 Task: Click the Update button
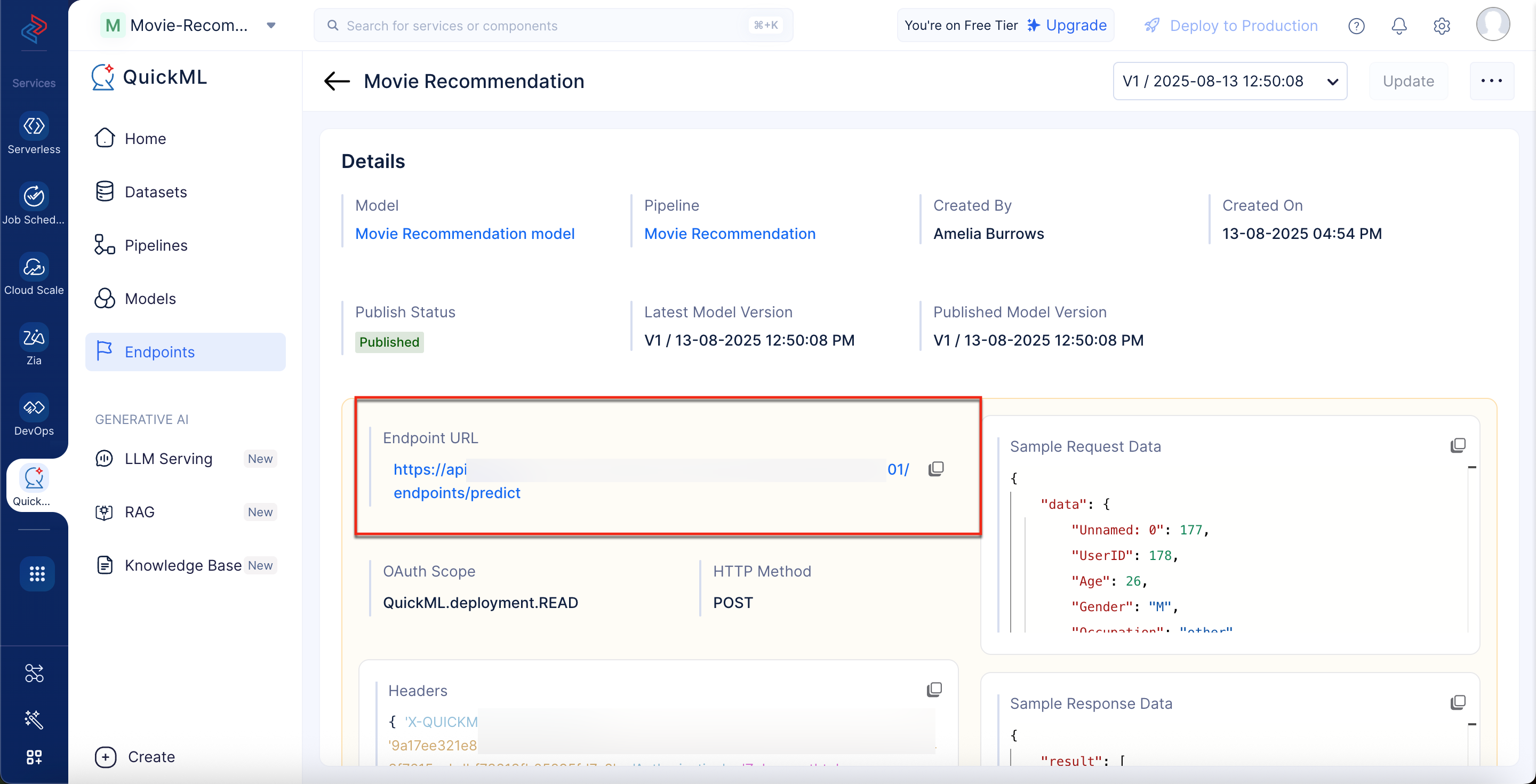pos(1409,81)
